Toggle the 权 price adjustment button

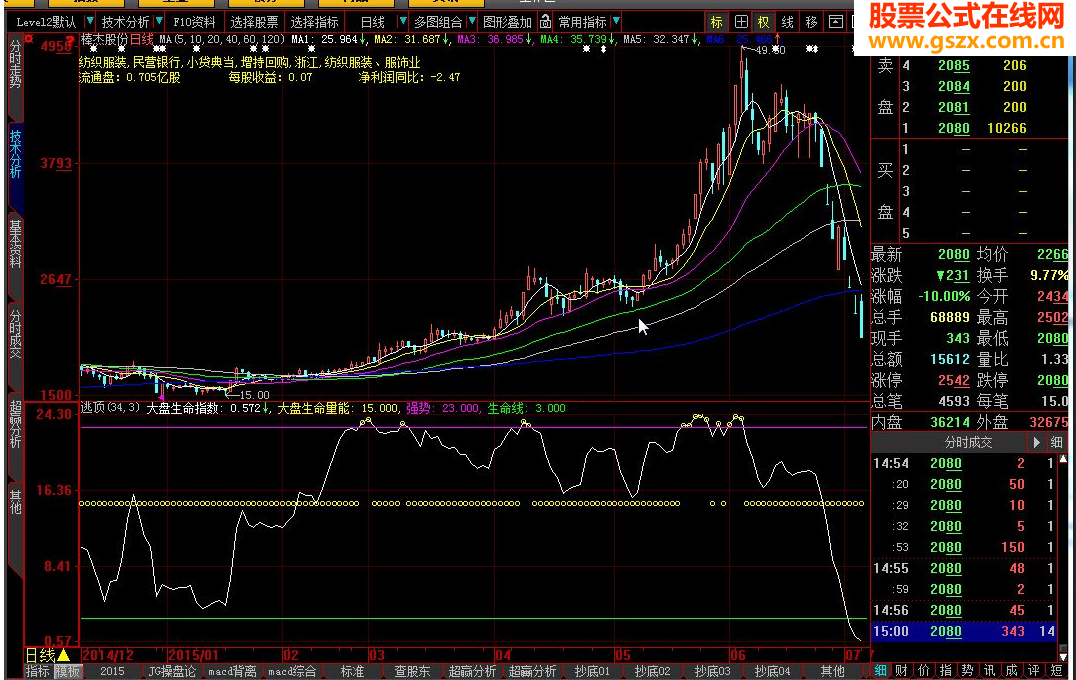pos(764,22)
